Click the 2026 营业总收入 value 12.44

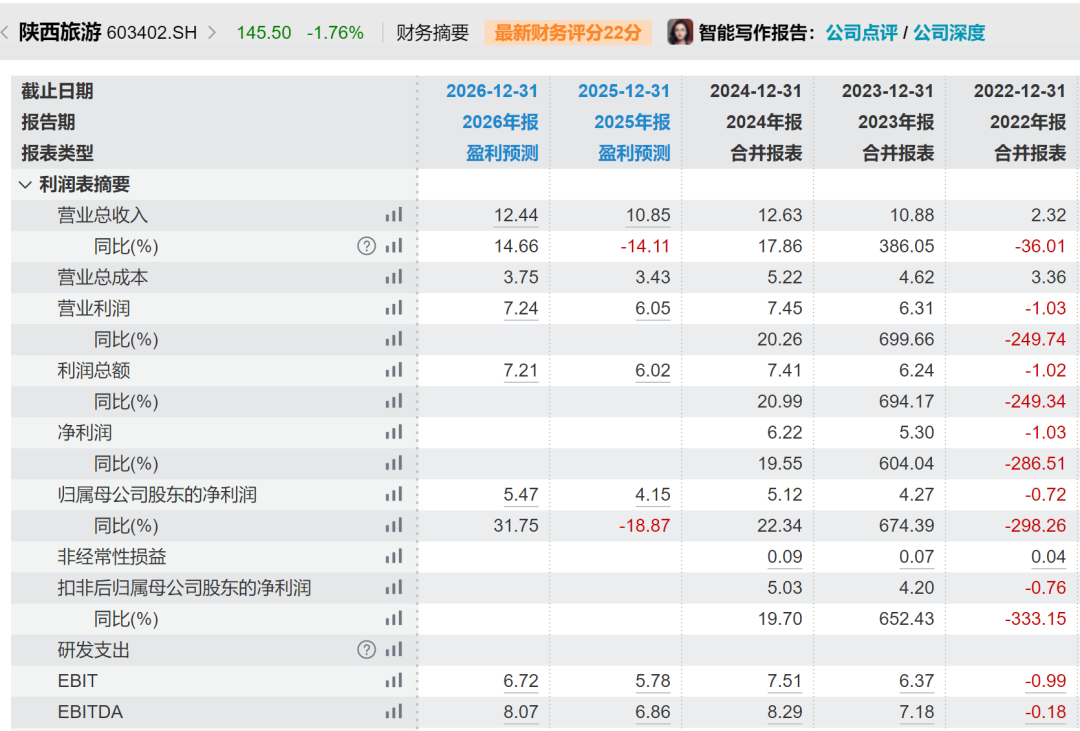[516, 215]
